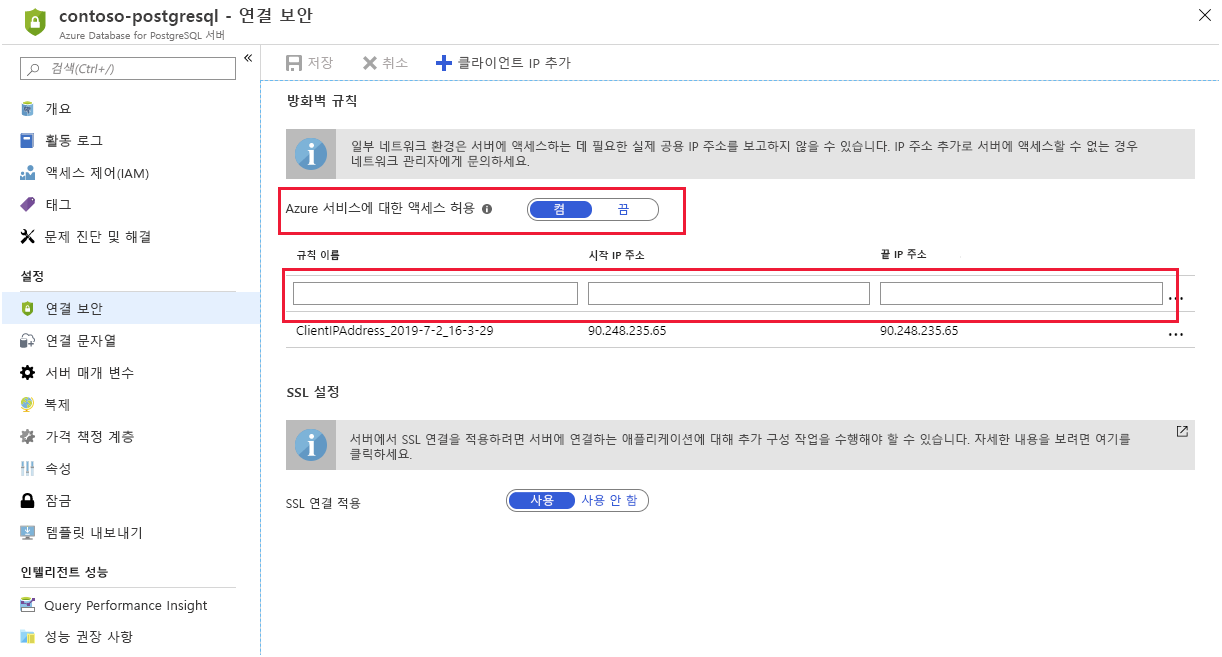Click the 속성 menu label

pos(58,468)
